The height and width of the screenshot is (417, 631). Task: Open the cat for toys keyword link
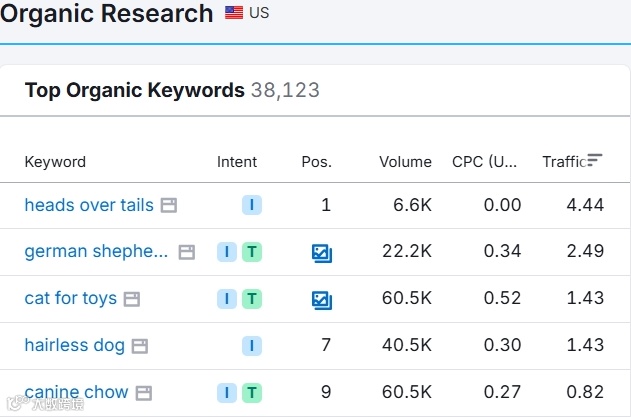tap(70, 298)
